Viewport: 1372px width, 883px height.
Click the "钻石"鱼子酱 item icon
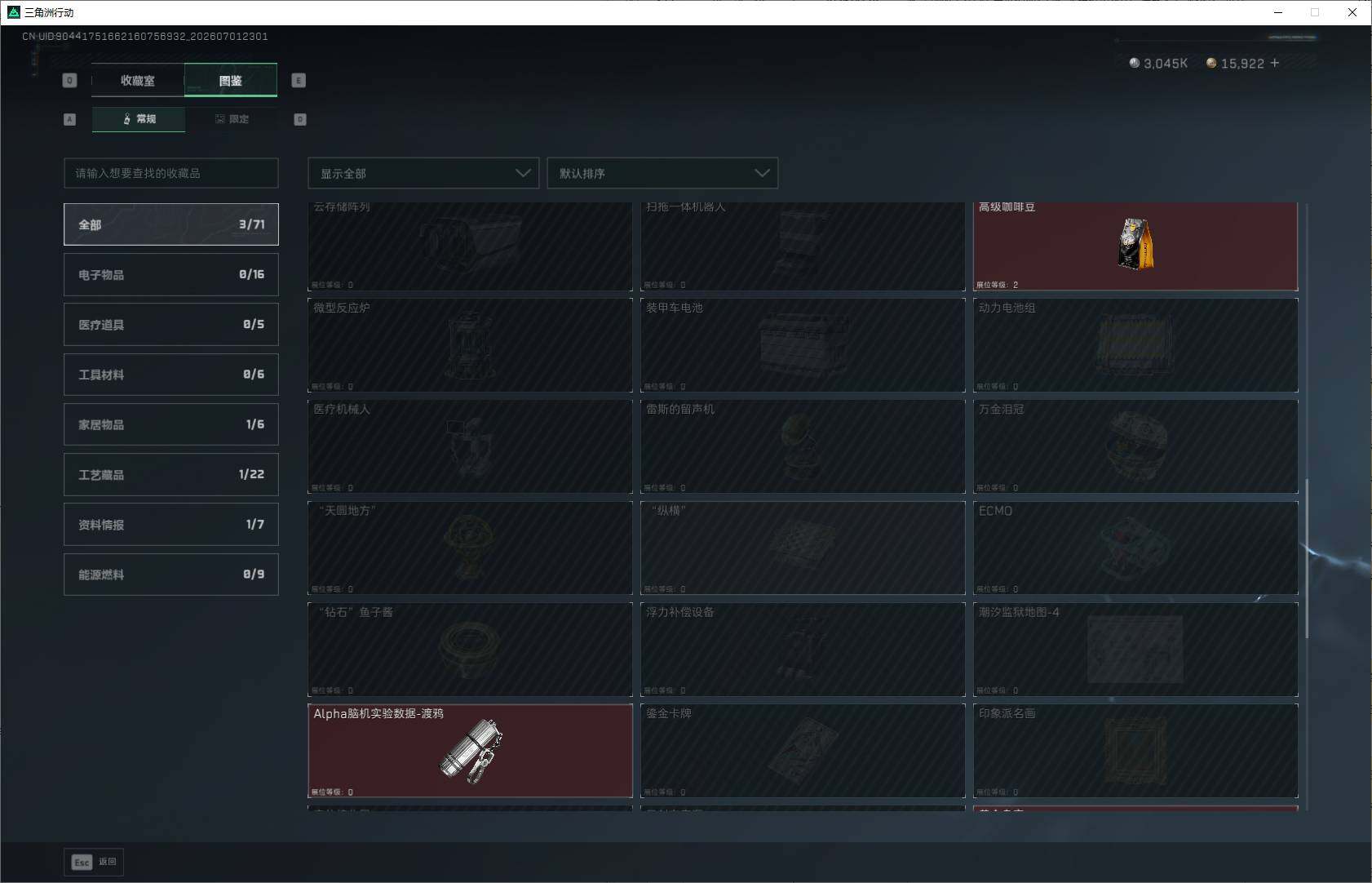click(470, 650)
